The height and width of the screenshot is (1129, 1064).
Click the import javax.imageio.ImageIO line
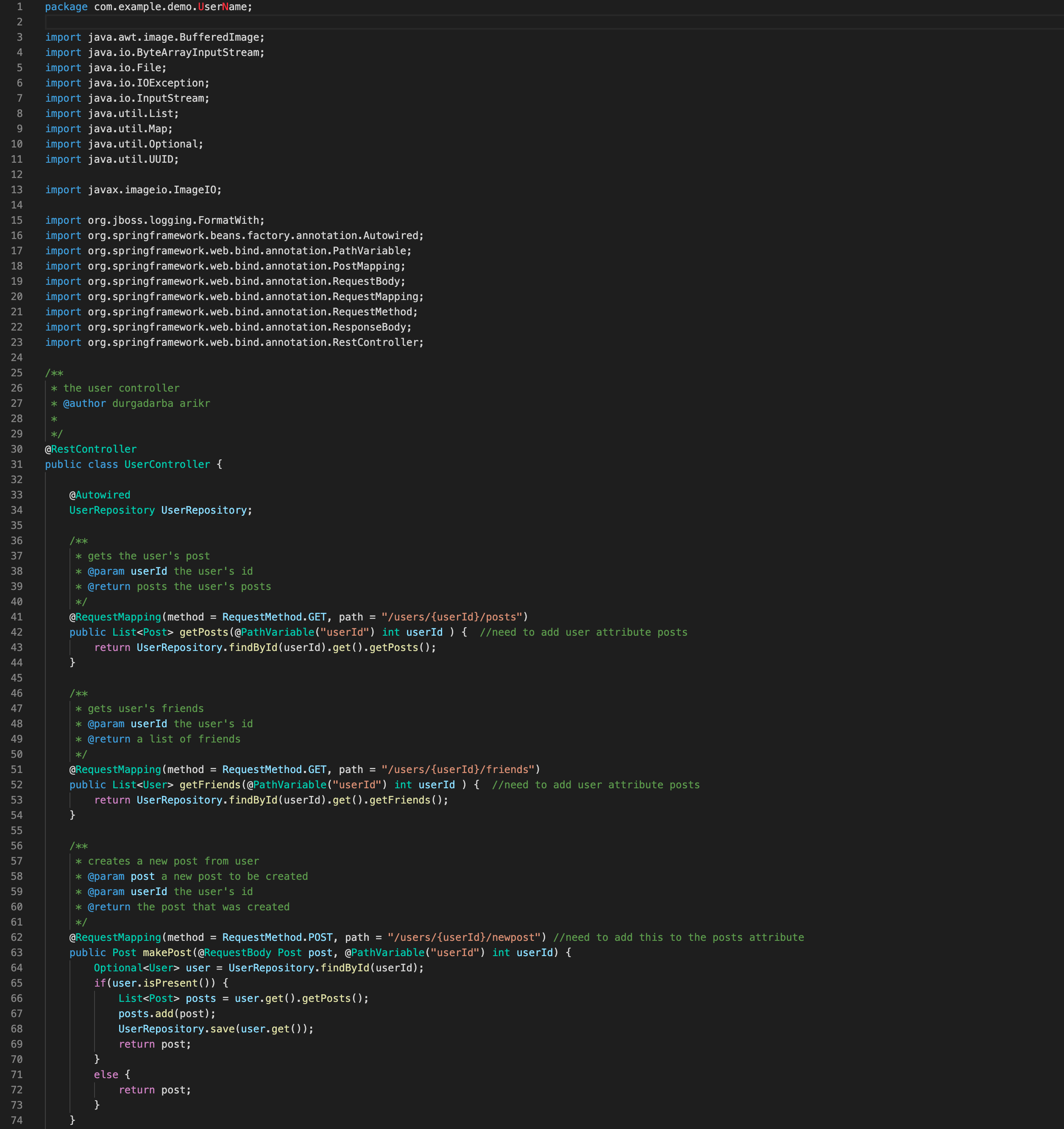tap(134, 190)
